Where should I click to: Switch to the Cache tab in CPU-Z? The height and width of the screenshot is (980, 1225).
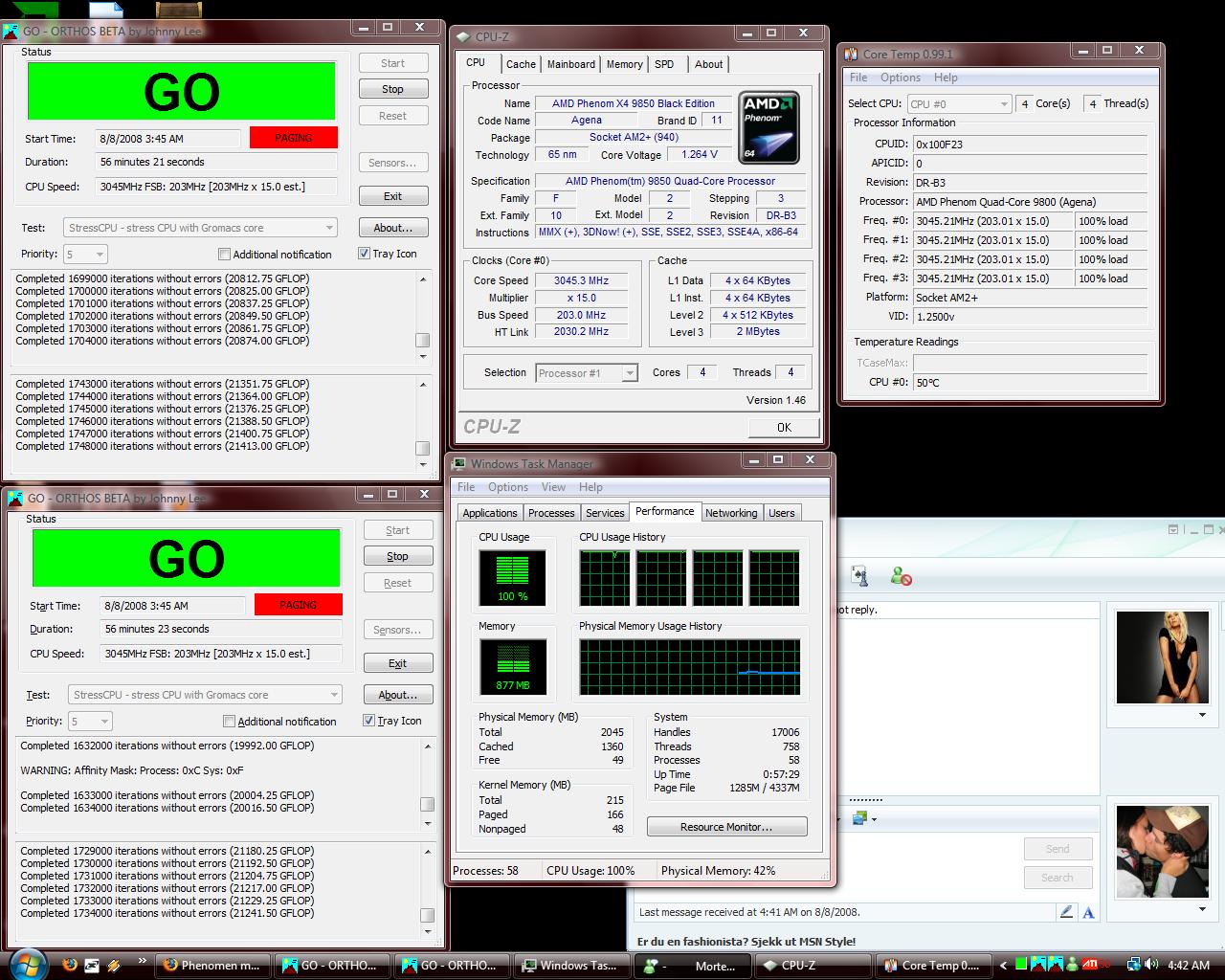coord(521,64)
